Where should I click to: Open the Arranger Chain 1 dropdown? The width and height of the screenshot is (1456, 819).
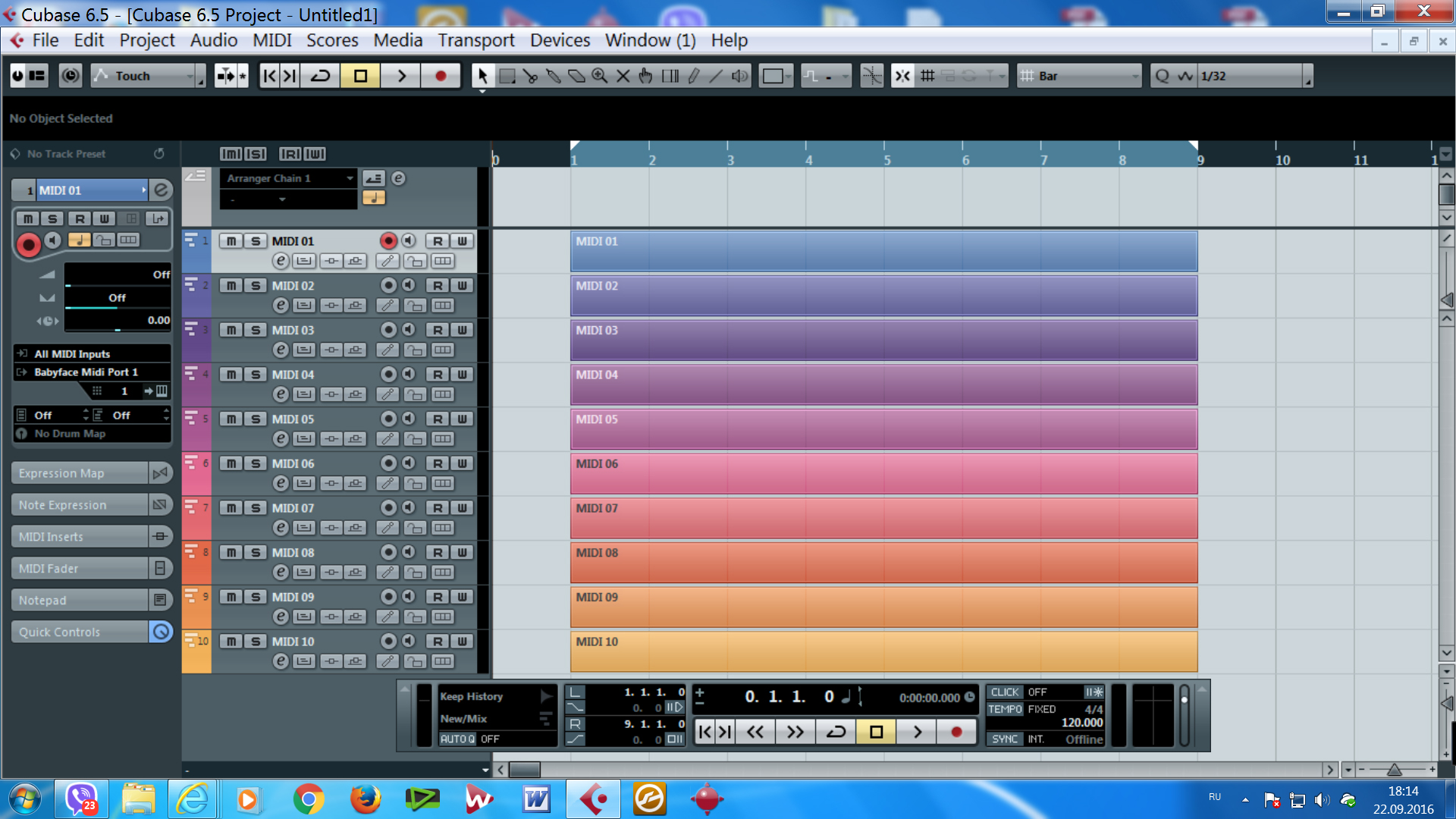click(289, 178)
